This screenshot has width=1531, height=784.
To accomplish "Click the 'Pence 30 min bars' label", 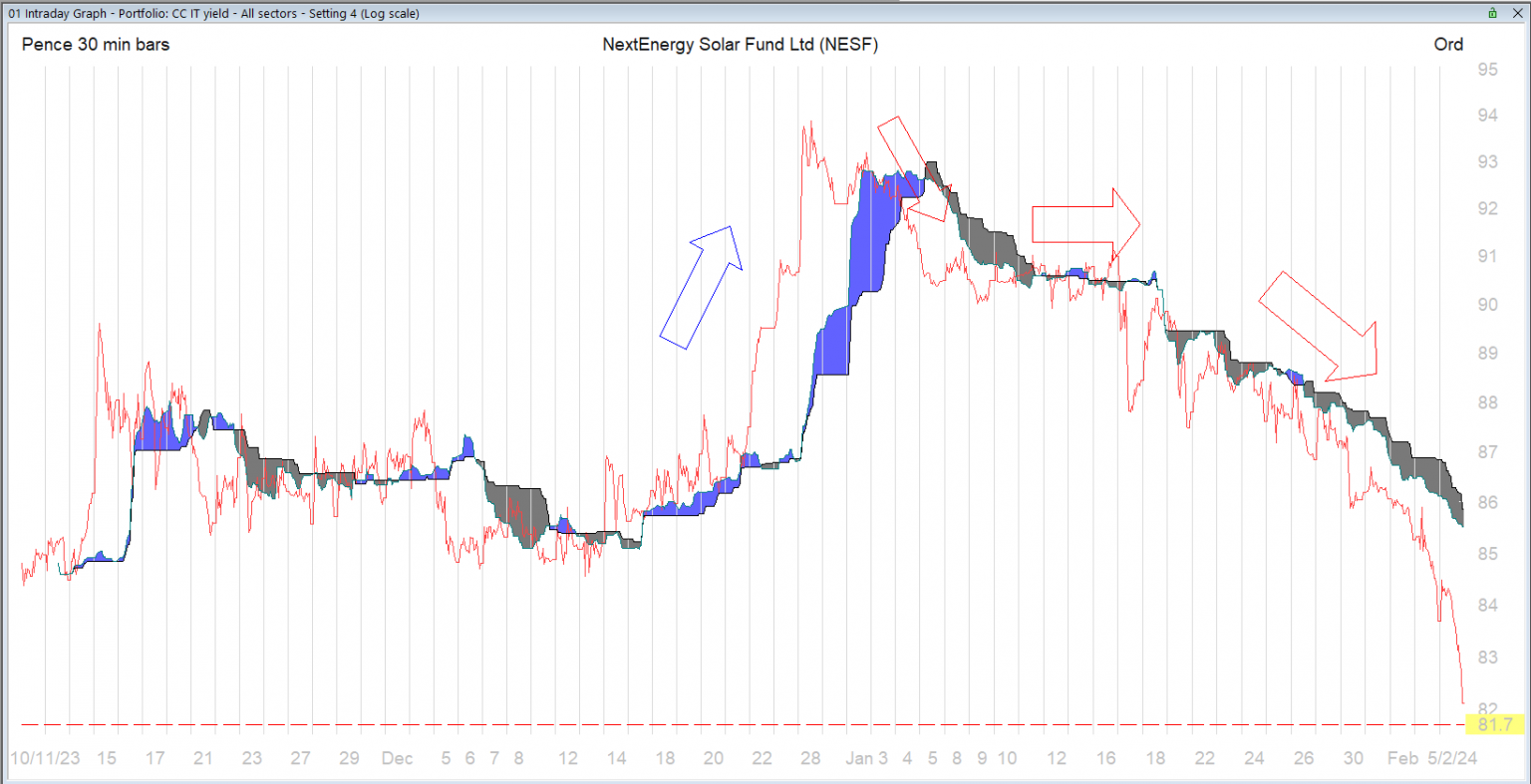I will coord(96,44).
